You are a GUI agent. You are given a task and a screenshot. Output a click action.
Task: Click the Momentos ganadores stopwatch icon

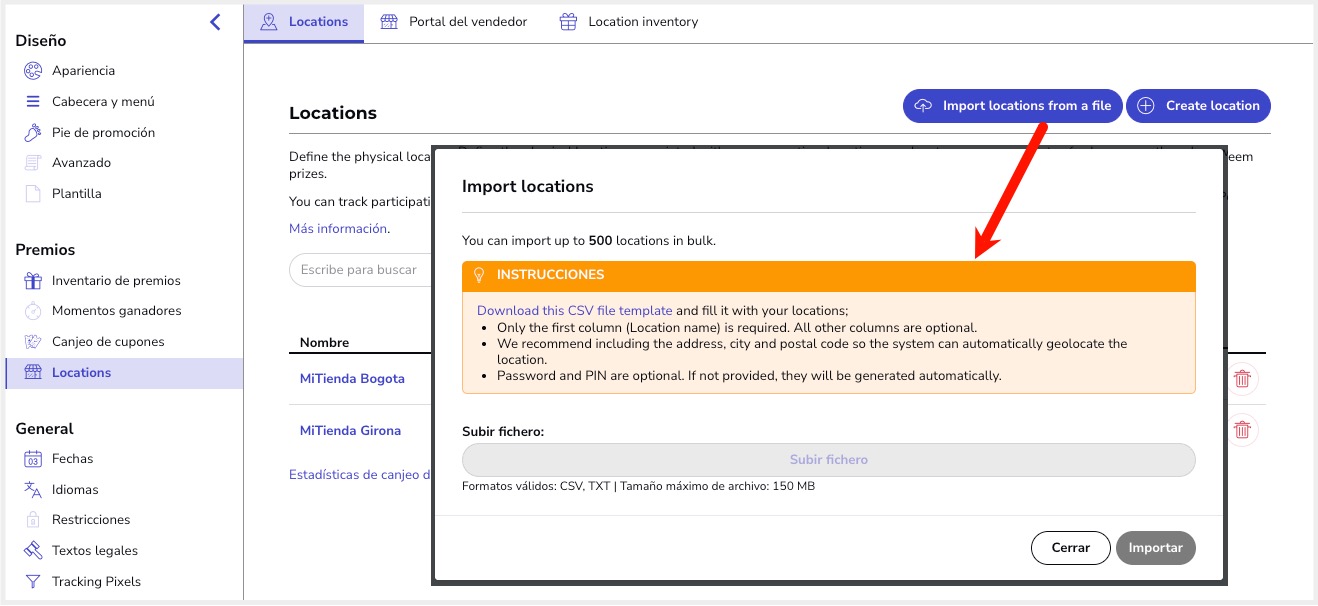(x=33, y=311)
